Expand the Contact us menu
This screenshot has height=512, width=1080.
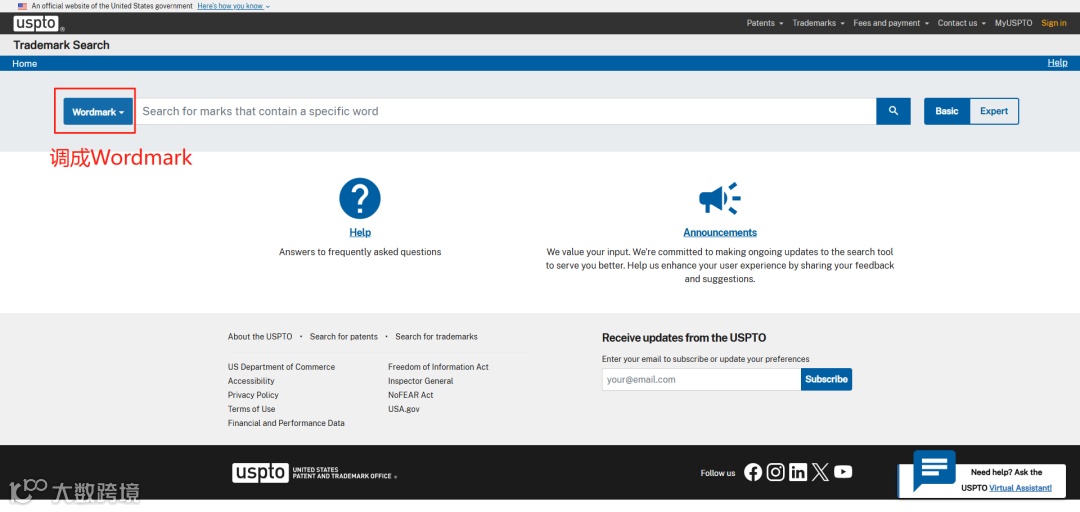point(962,23)
